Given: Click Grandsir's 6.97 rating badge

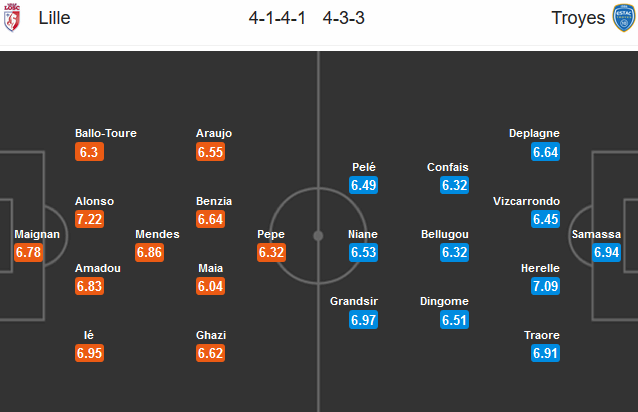Looking at the screenshot, I should (x=363, y=320).
